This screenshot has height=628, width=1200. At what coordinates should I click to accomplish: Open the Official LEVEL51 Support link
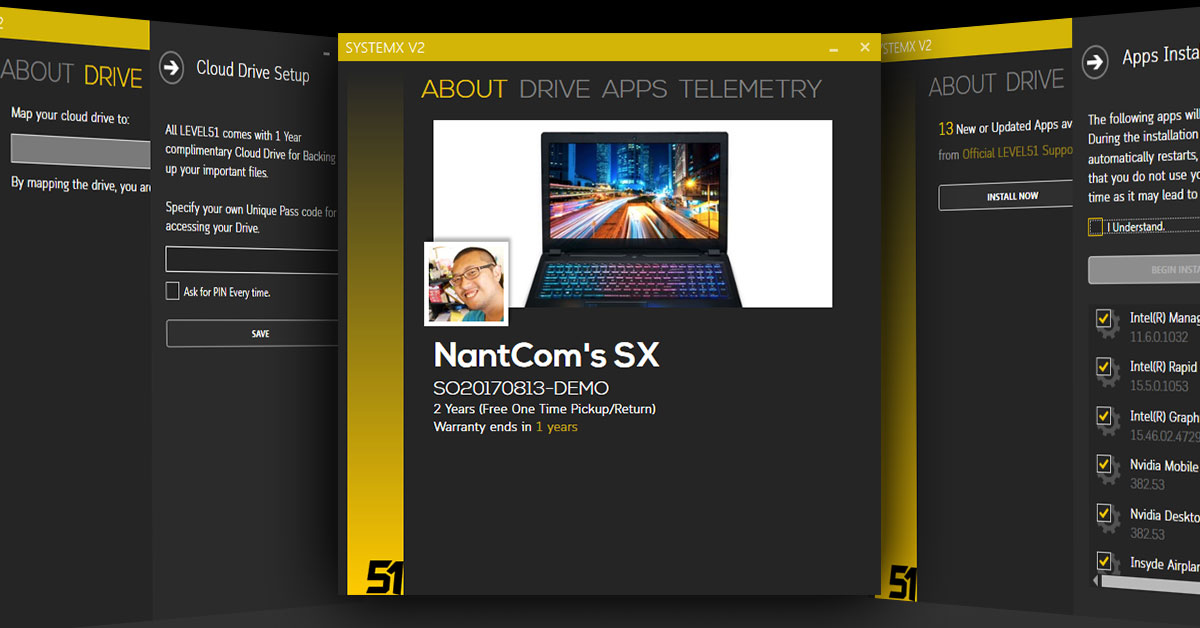[1018, 154]
